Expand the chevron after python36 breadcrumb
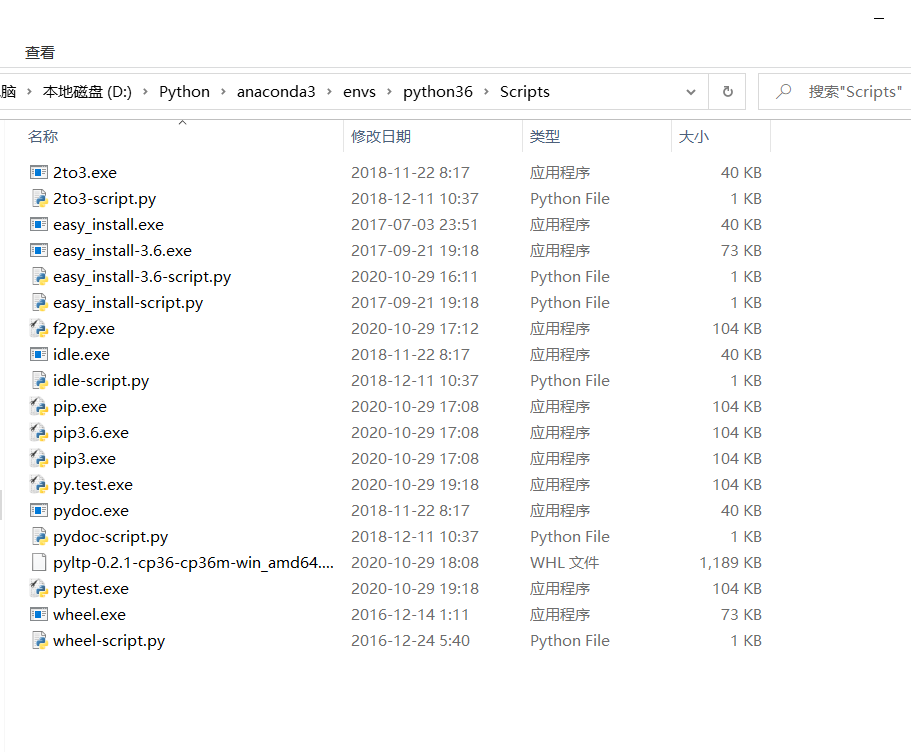 pos(486,92)
